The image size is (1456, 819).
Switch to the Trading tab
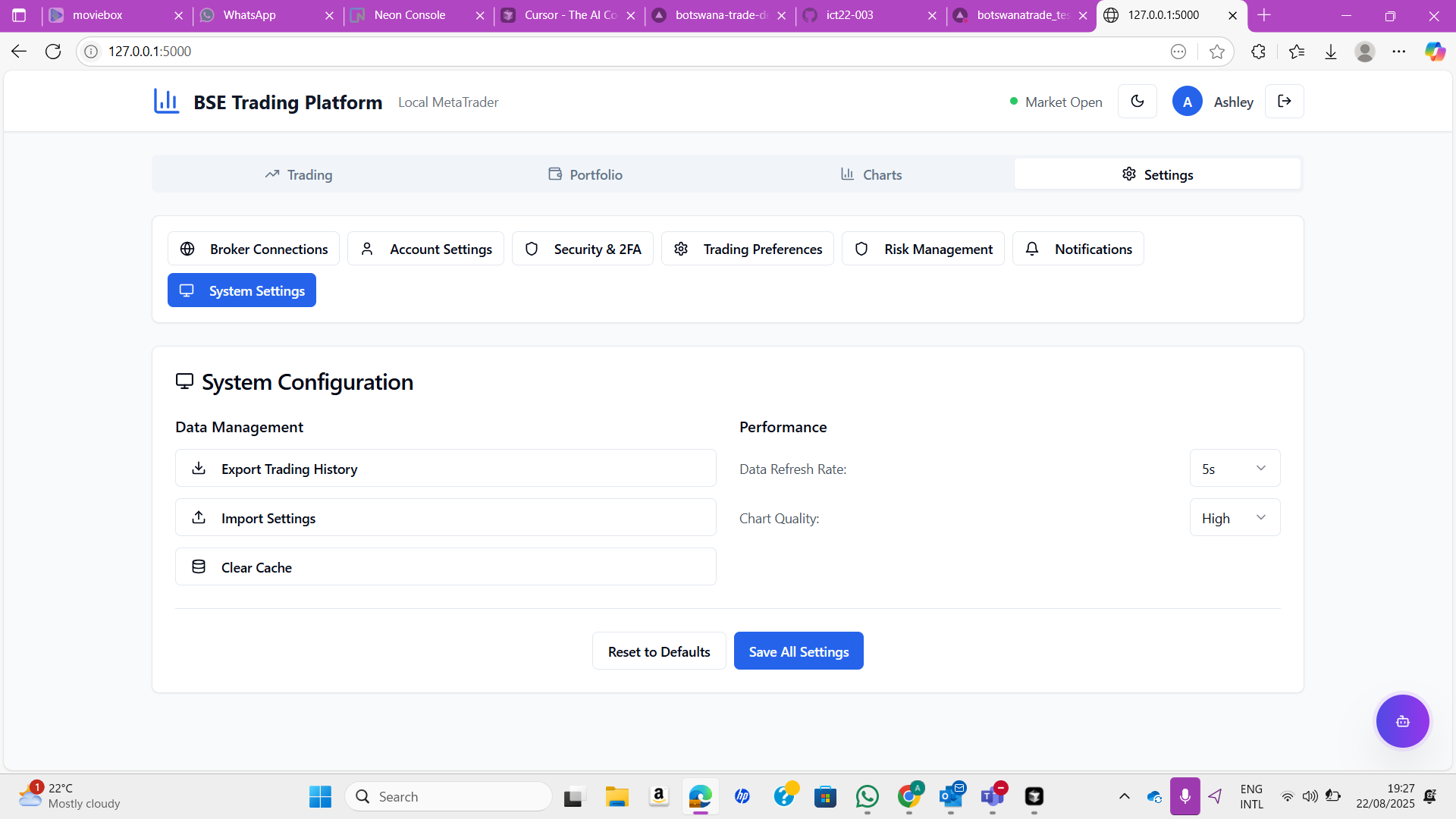[299, 174]
